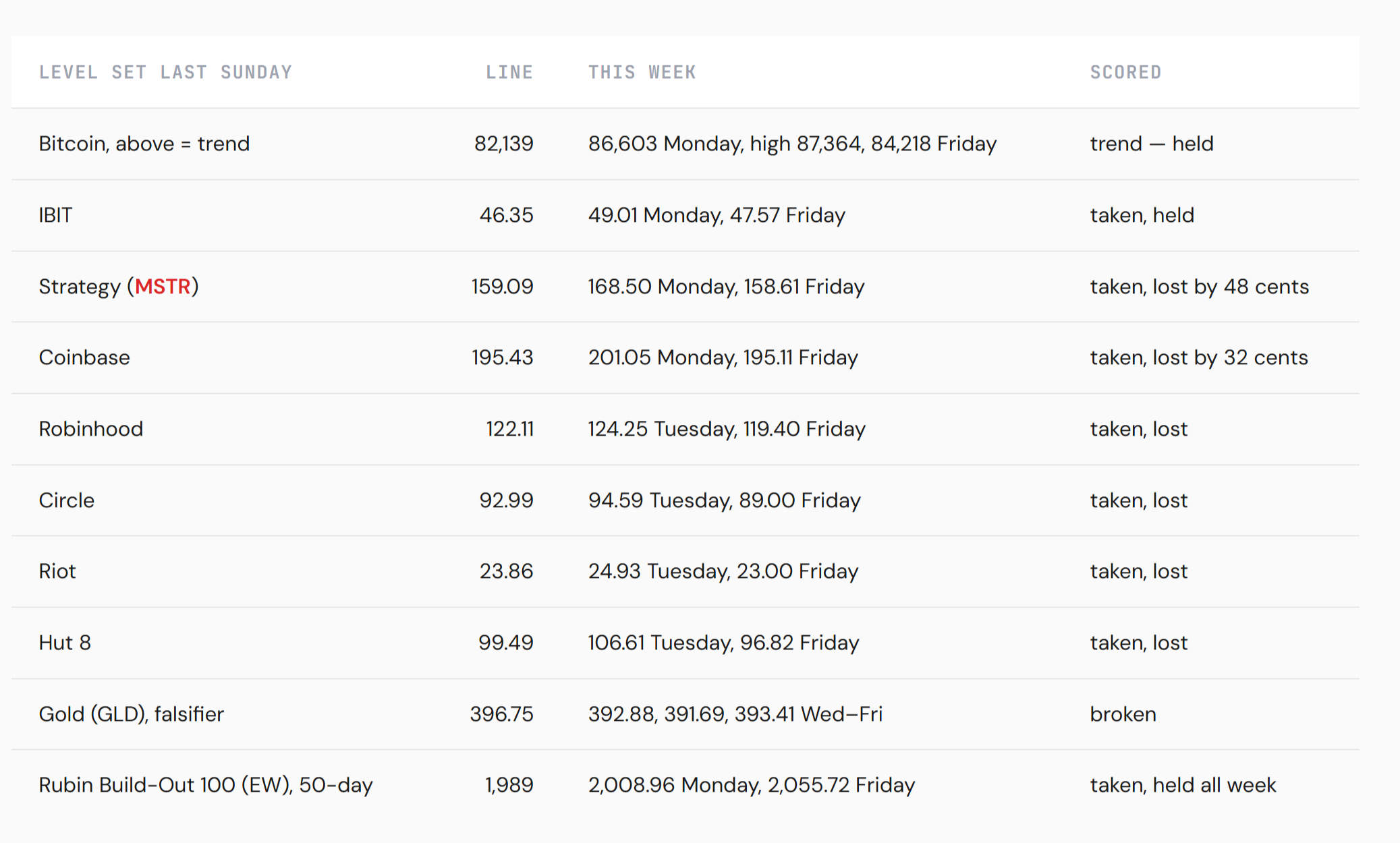
Task: Click the Coinbase row label
Action: coord(84,357)
